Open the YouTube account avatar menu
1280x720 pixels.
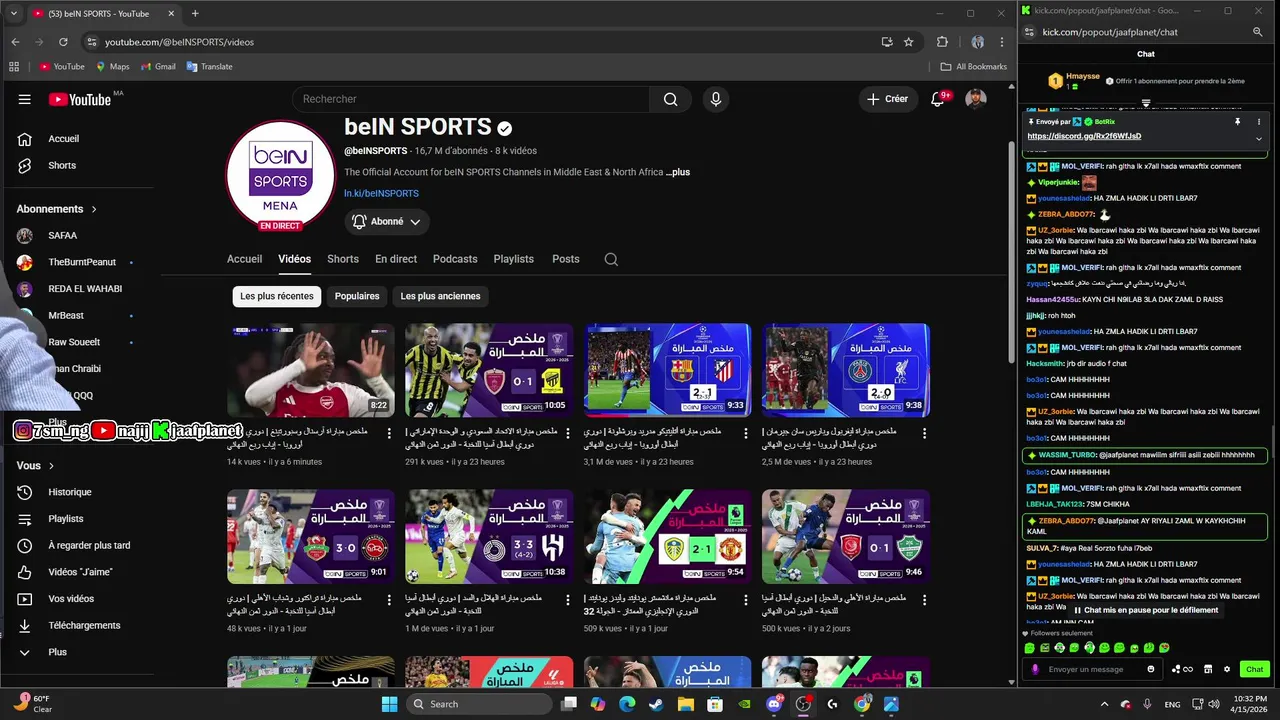[975, 99]
